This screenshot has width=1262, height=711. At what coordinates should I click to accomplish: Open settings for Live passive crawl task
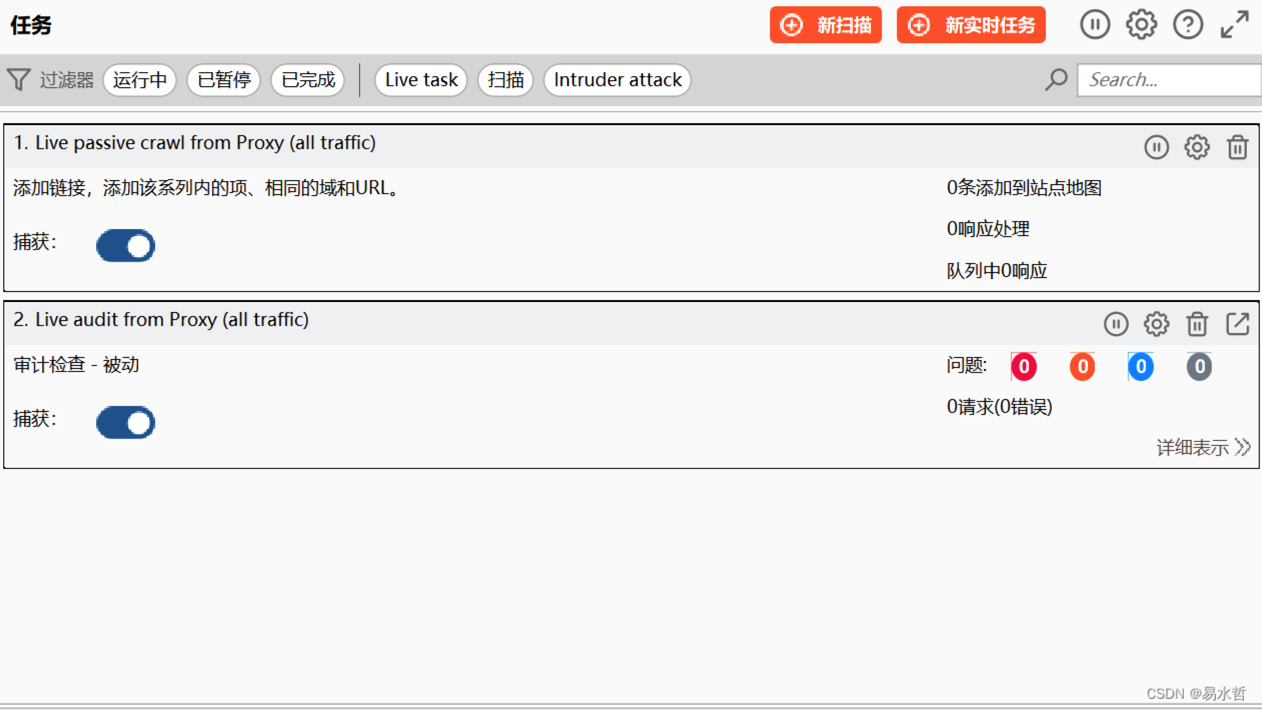(1197, 147)
